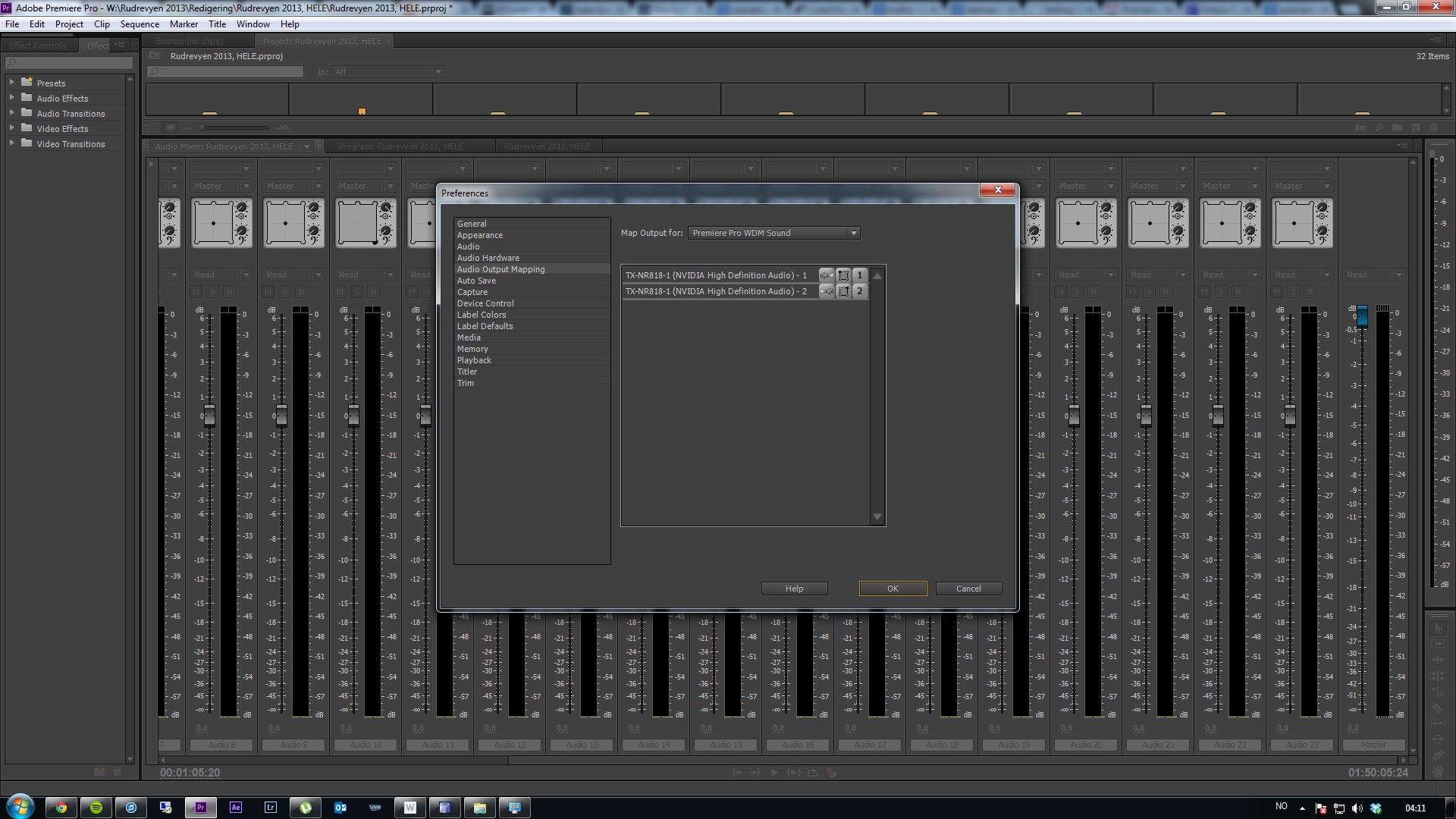1456x819 pixels.
Task: Click the Premiere Pro taskbar icon
Action: tap(201, 808)
